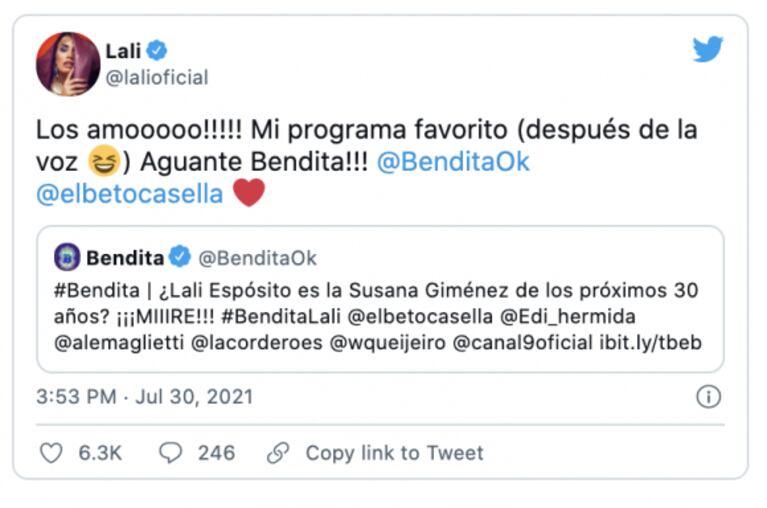Image resolution: width=767 pixels, height=508 pixels.
Task: Open Bendita's small profile avatar
Action: pos(67,258)
